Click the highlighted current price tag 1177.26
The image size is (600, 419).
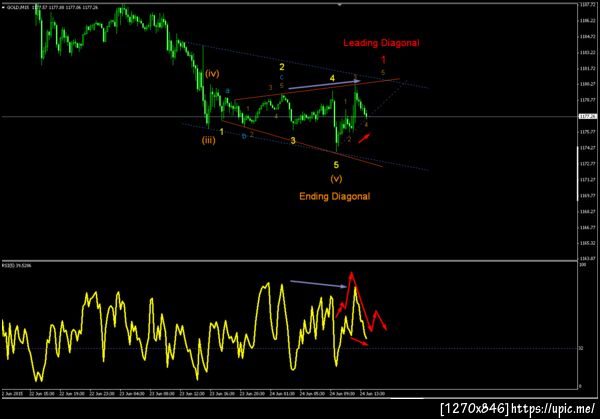pyautogui.click(x=588, y=116)
